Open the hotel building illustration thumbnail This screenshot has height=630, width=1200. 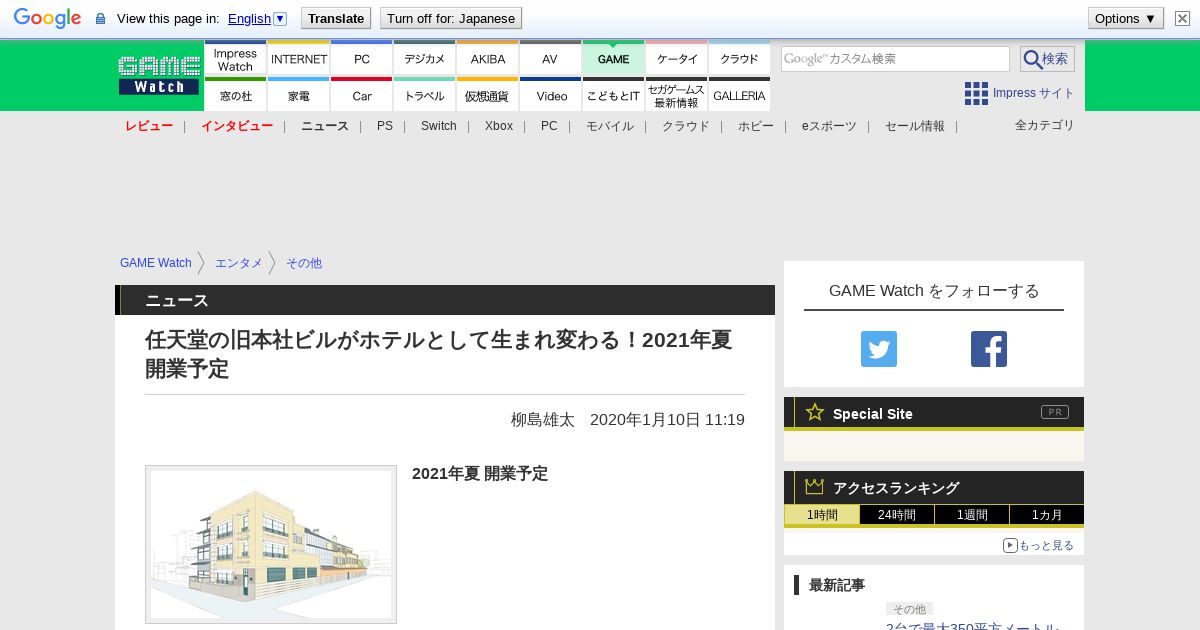[x=271, y=544]
